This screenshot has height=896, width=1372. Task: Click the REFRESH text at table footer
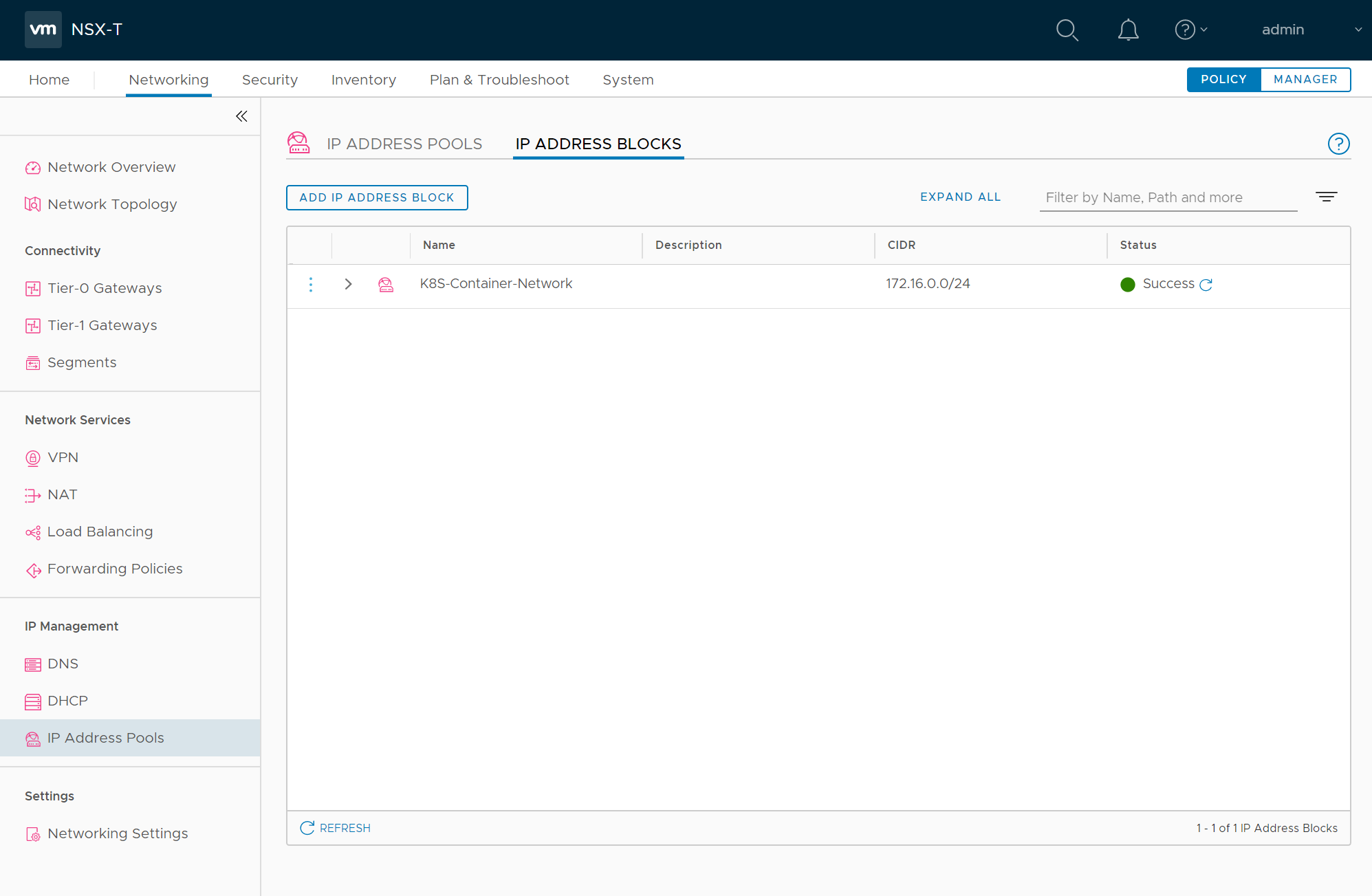point(345,828)
